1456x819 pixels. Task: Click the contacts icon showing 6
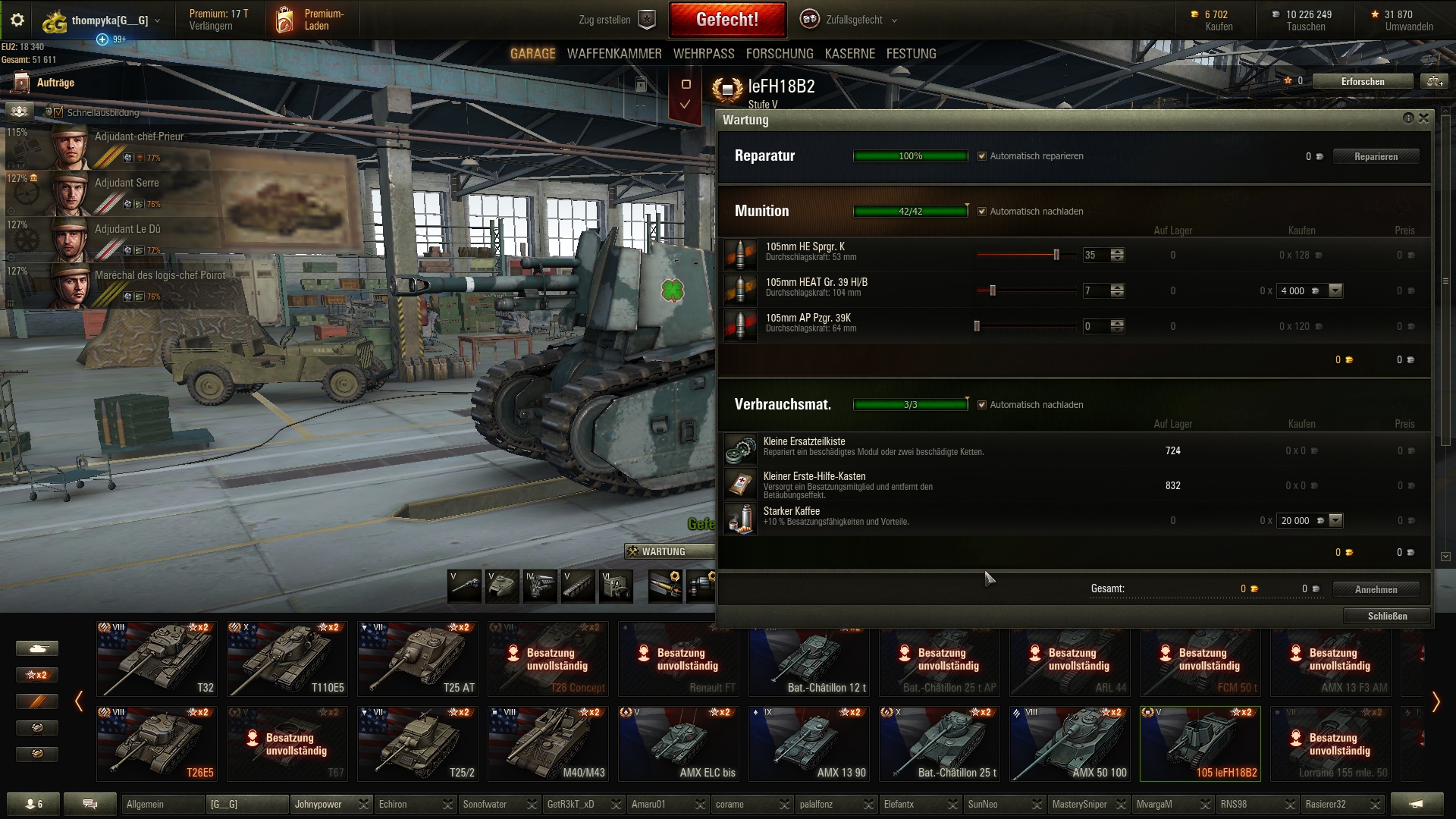point(34,804)
